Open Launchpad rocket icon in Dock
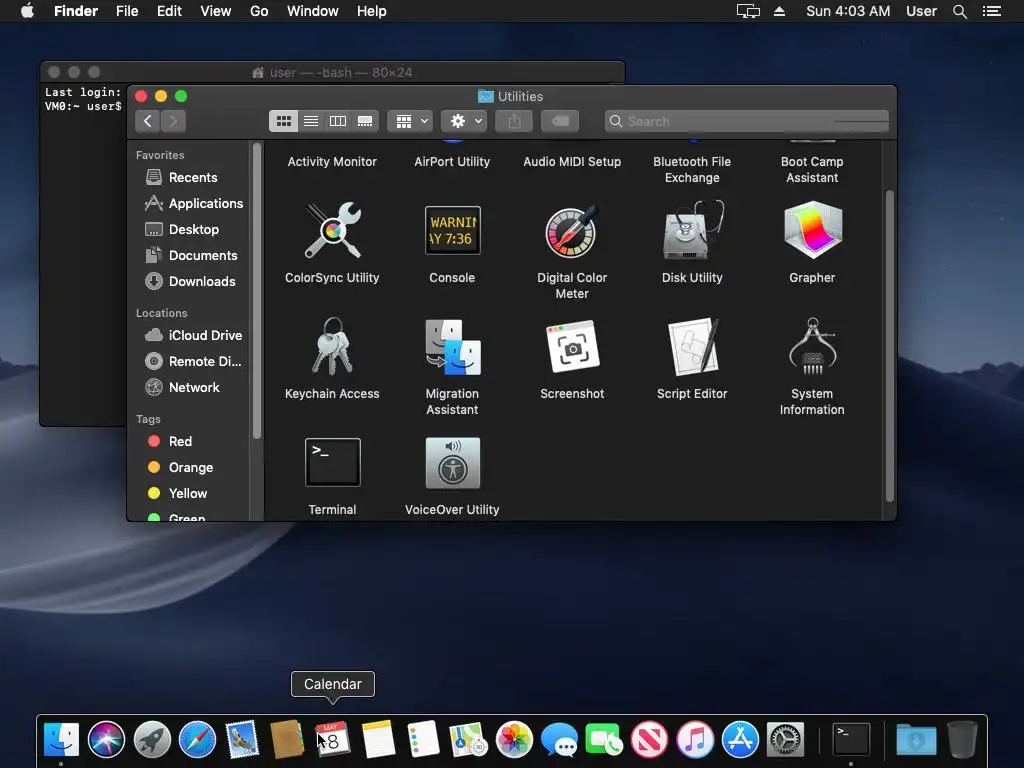This screenshot has width=1024, height=768. [152, 740]
